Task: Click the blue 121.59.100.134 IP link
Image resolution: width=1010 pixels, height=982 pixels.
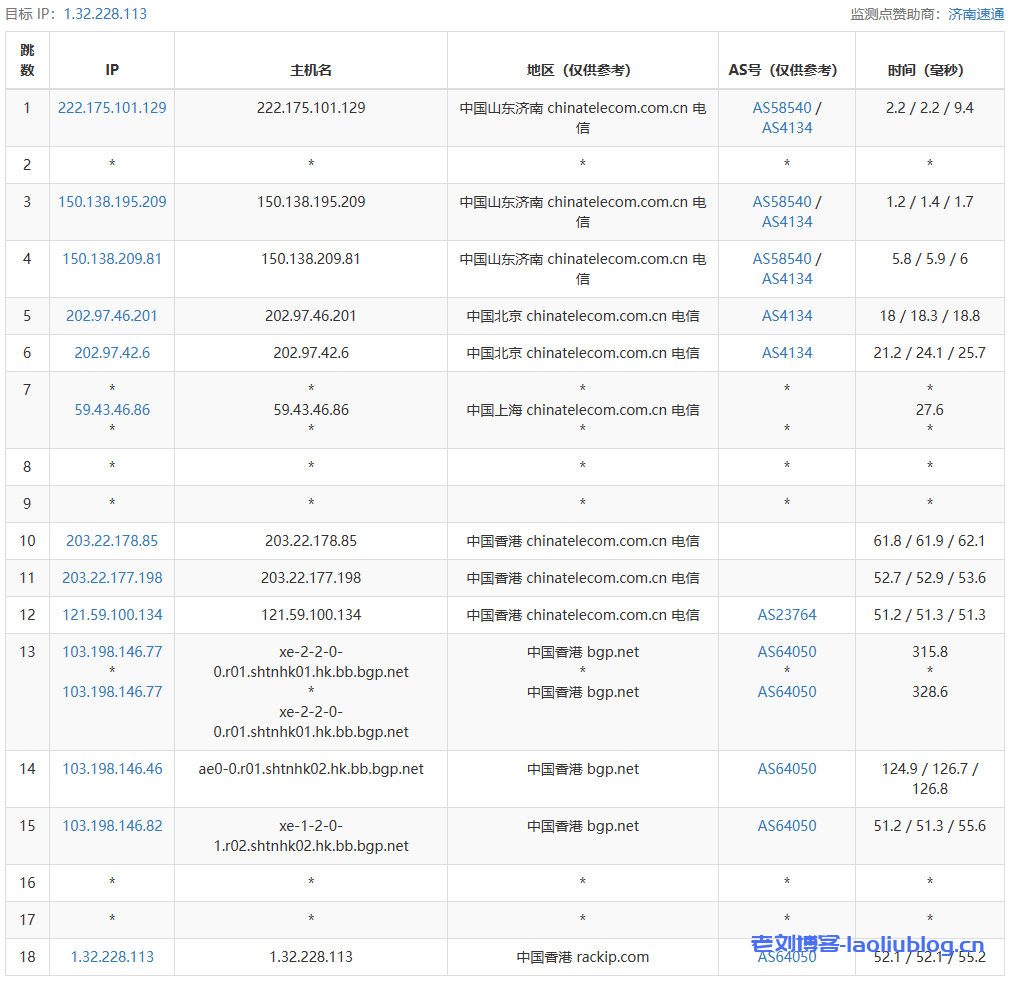Action: [112, 615]
